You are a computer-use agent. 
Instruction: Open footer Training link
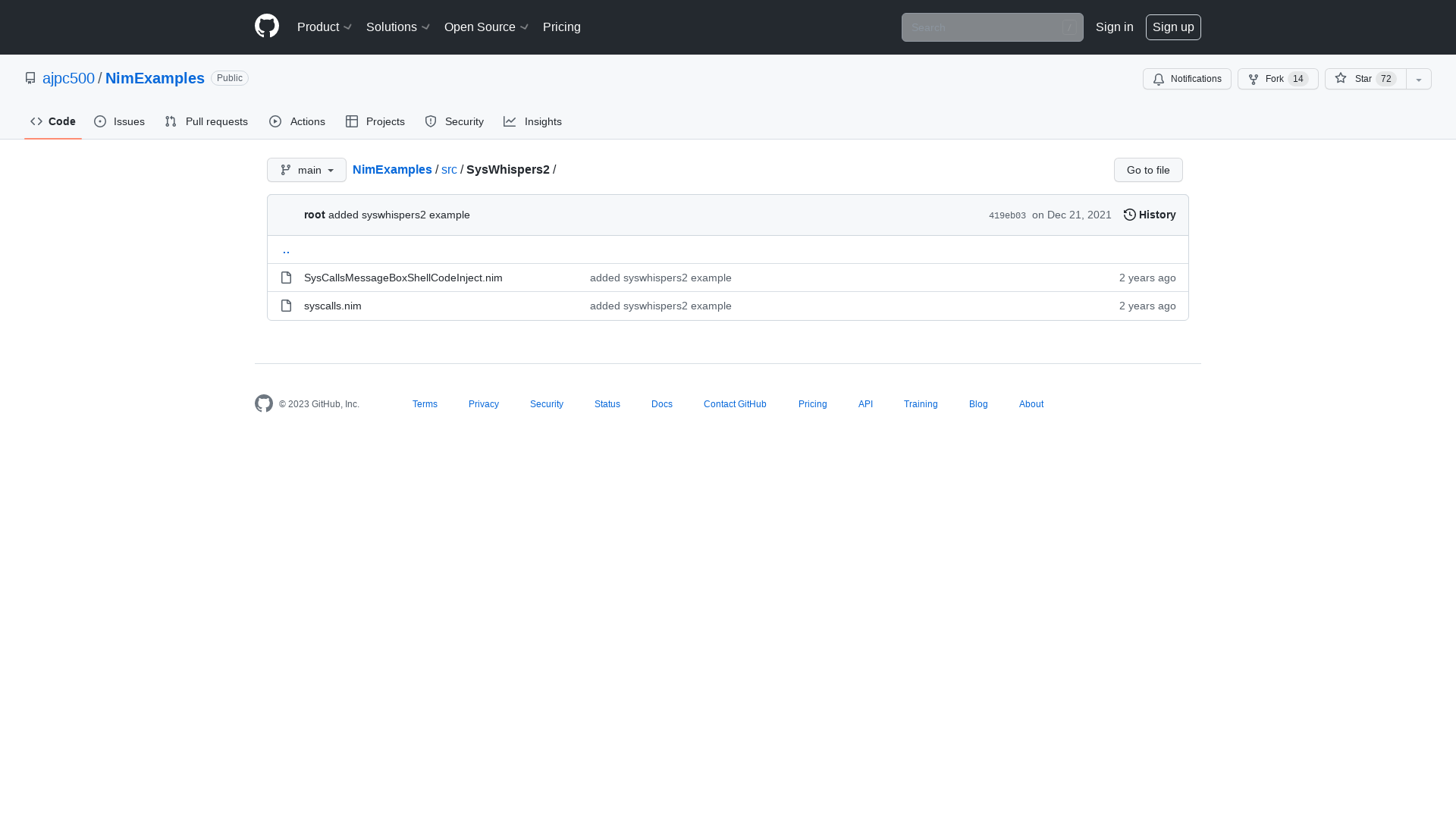[x=921, y=404]
